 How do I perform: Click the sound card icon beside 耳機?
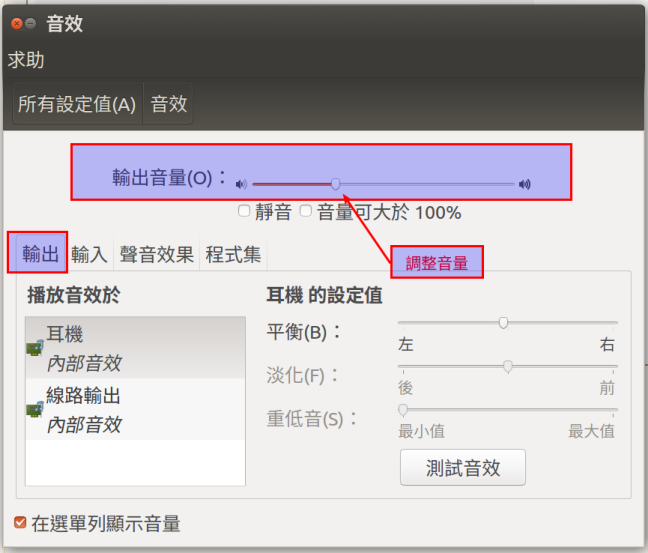pos(35,348)
